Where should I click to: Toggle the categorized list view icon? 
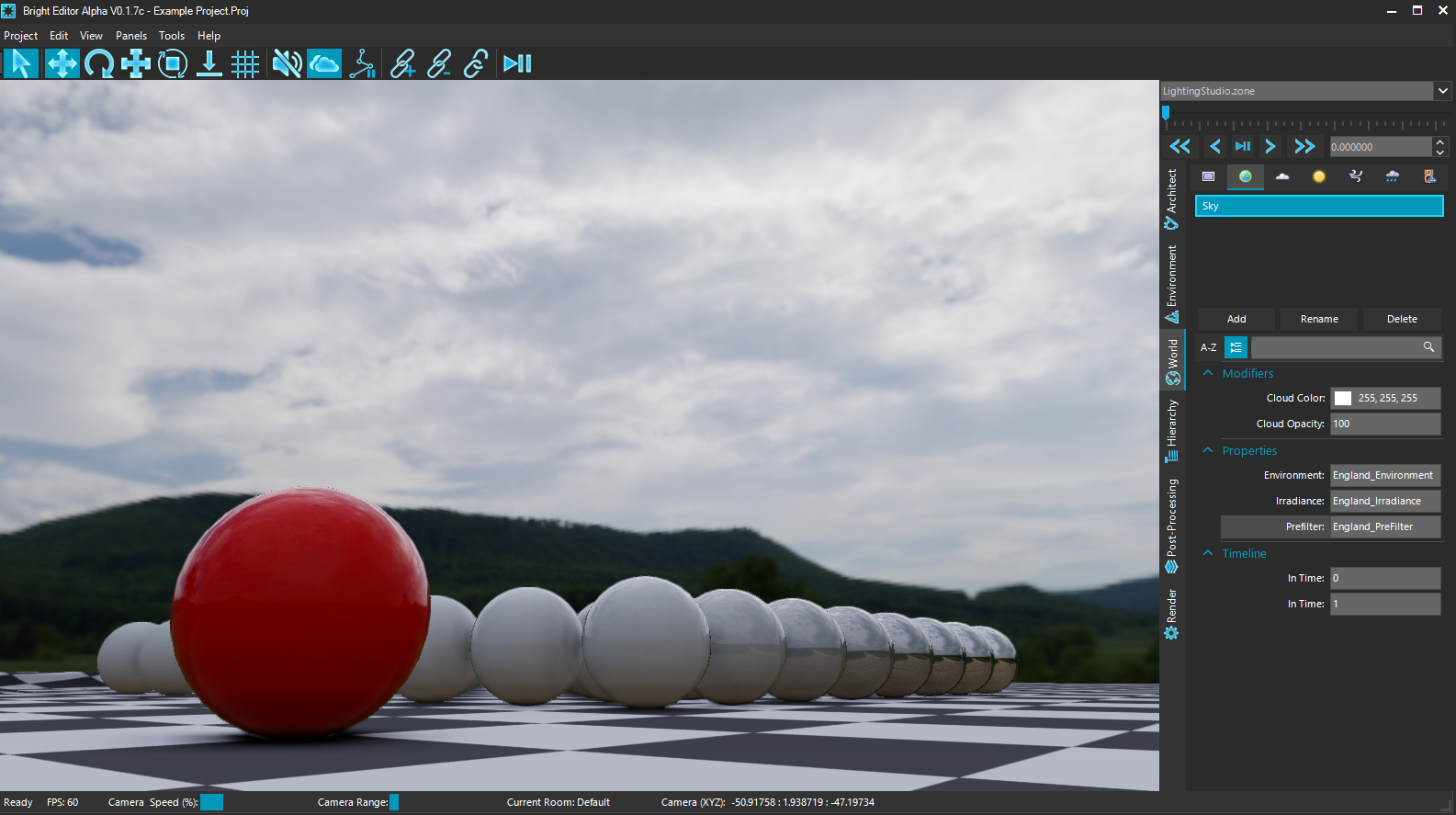point(1236,347)
